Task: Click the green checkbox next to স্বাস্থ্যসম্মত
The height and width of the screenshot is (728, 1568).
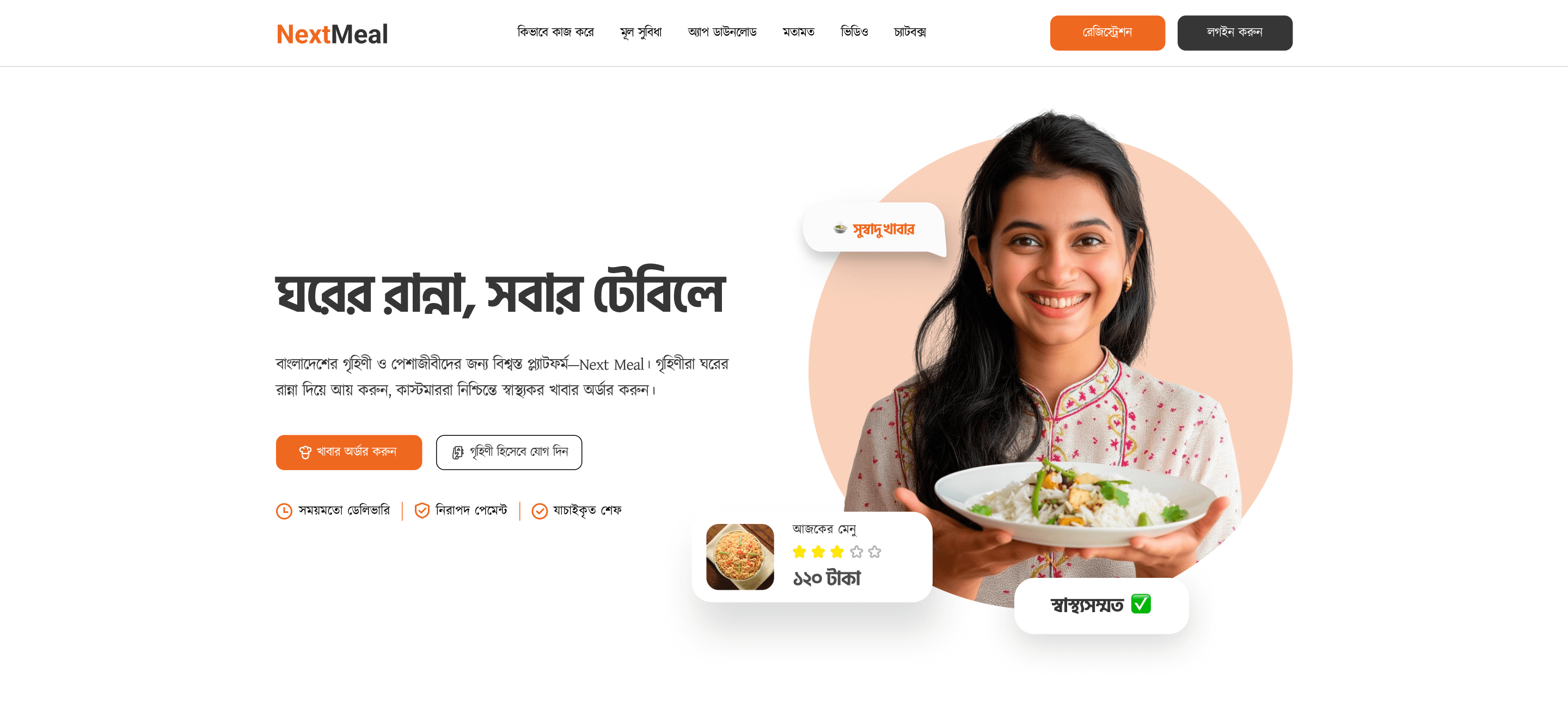Action: 1141,604
